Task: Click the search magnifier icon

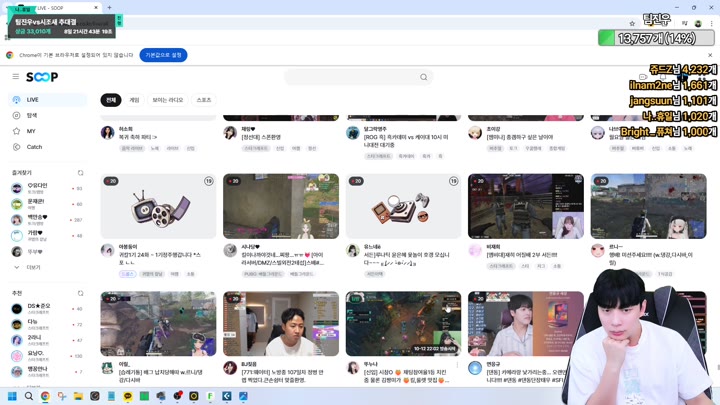Action: tap(424, 77)
